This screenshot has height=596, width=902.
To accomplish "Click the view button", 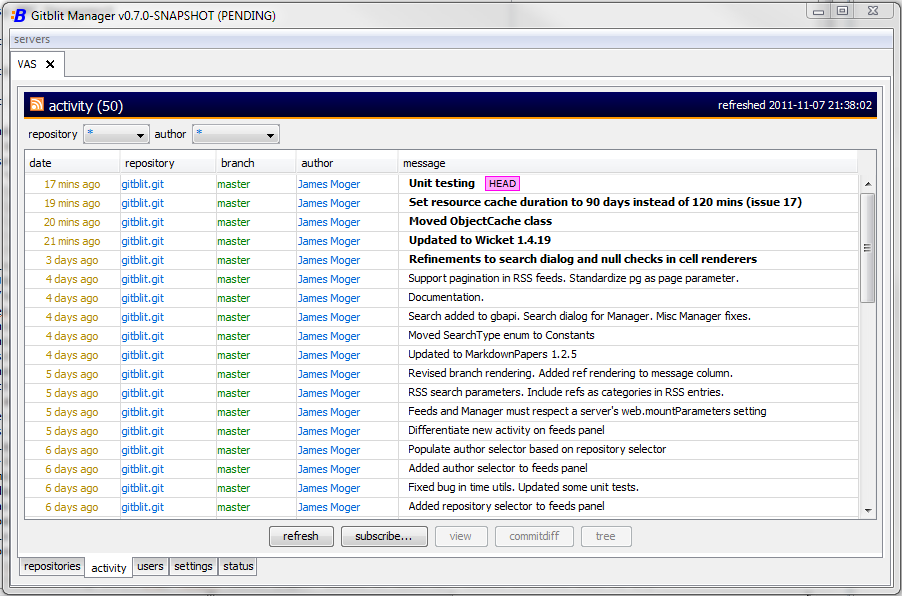I will click(x=461, y=536).
